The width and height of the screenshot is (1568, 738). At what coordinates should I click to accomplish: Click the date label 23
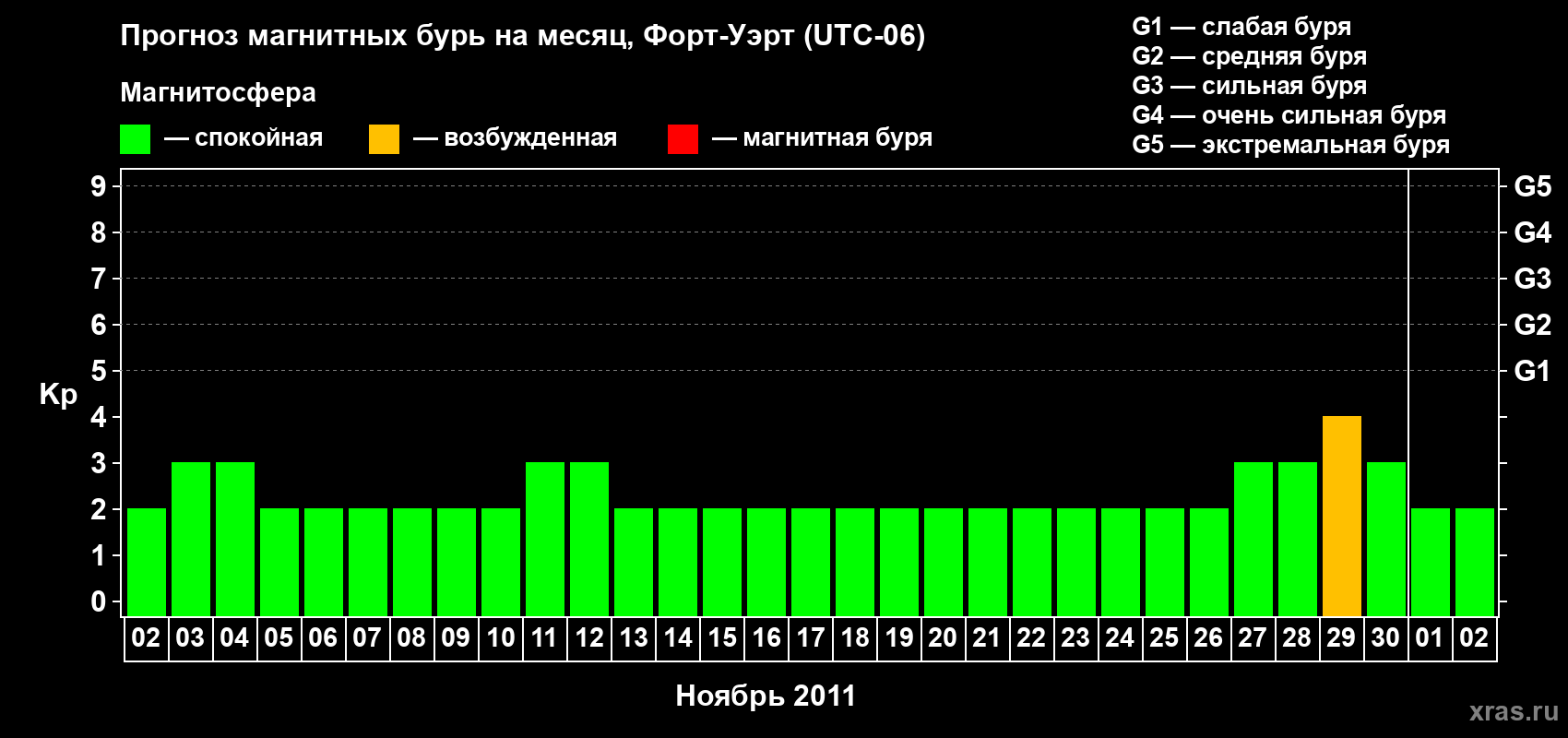(x=1075, y=637)
